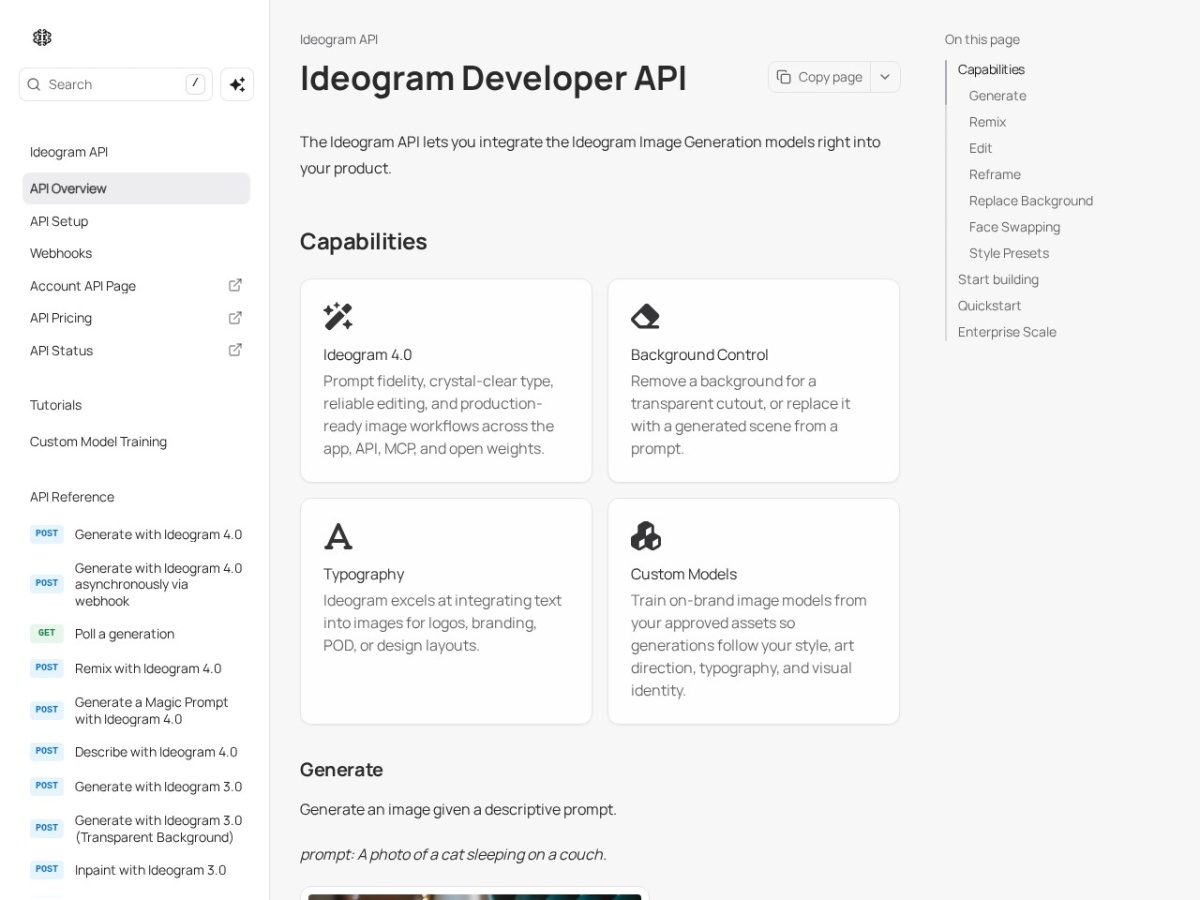Open Inpaint with Ideogram 3.0 reference

click(x=136, y=870)
